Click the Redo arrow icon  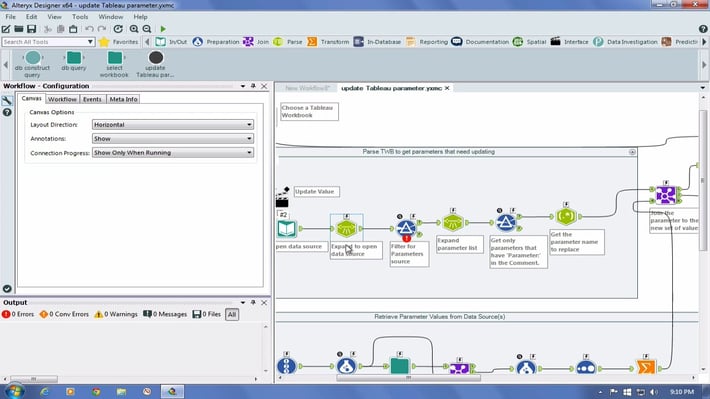click(x=102, y=29)
